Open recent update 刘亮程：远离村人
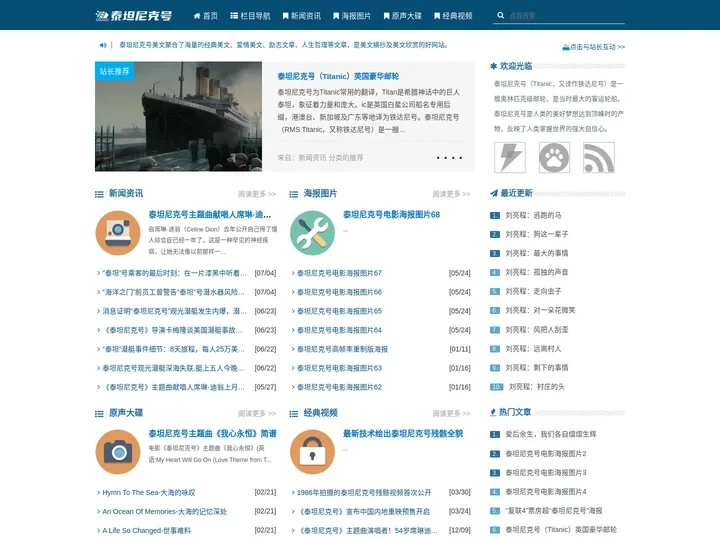Viewport: 720px width, 540px height. click(x=533, y=349)
